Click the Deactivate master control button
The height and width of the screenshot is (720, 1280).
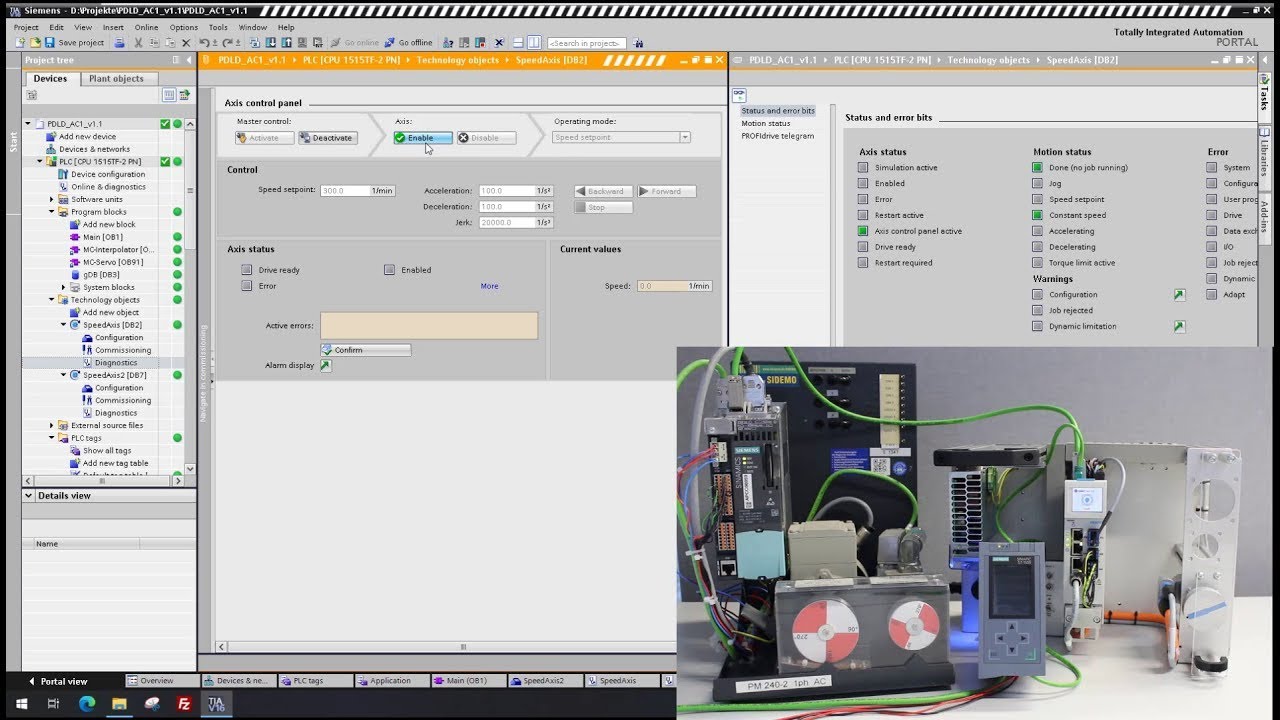click(326, 138)
